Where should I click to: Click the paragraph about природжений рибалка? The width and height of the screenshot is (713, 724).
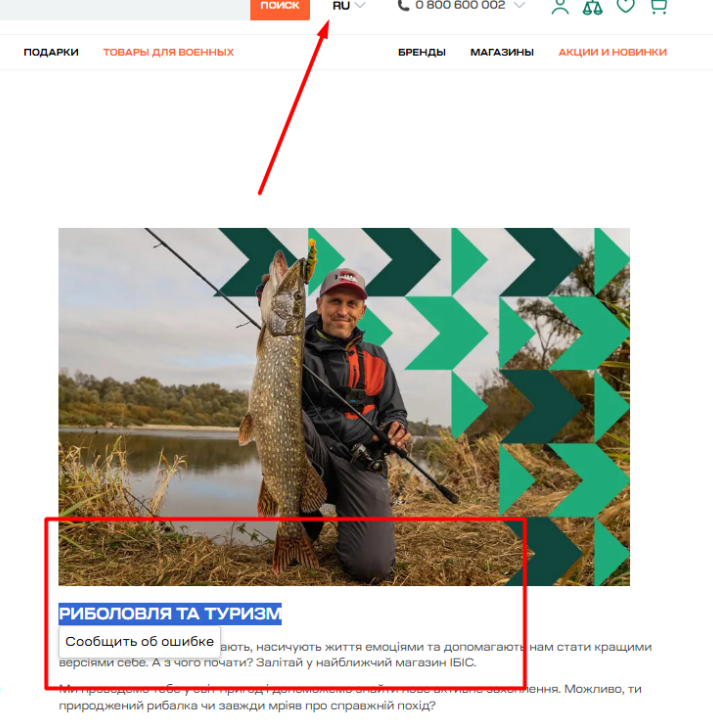[350, 697]
